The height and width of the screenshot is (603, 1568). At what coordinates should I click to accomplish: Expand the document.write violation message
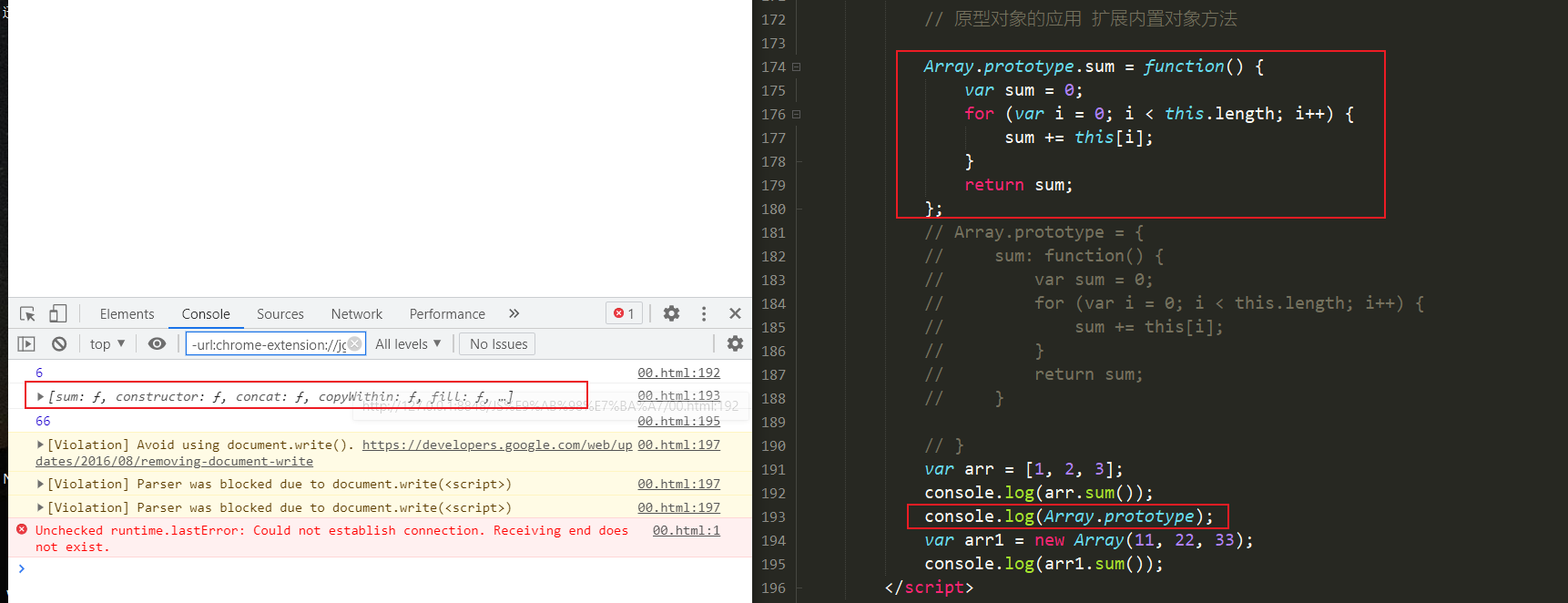click(x=40, y=445)
